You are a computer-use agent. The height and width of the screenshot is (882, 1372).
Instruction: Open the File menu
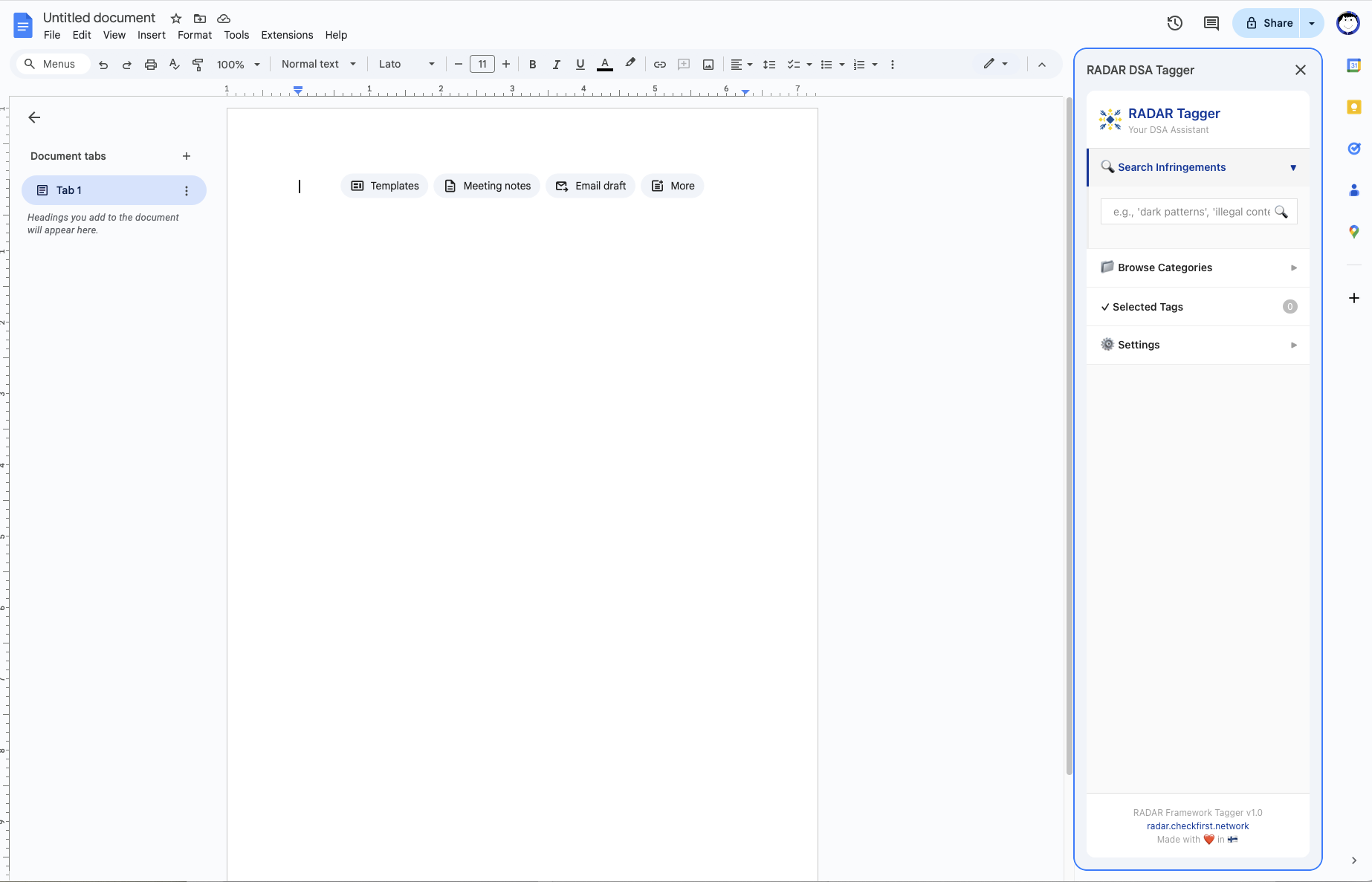(52, 35)
